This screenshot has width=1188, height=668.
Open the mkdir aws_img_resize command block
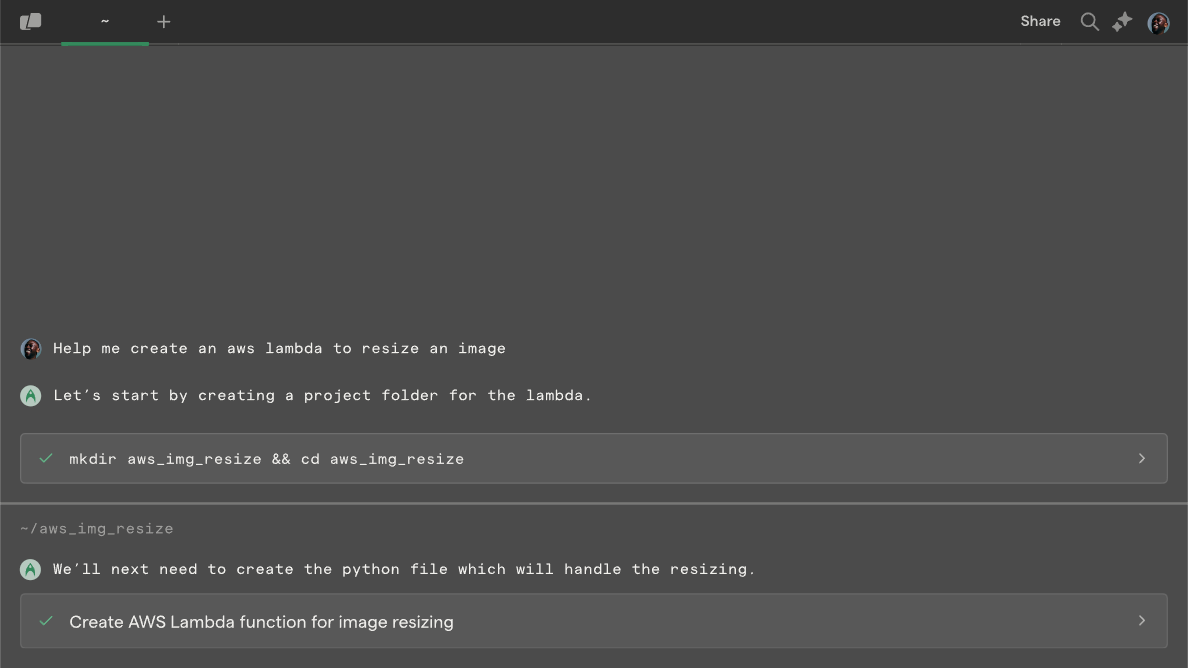[x=593, y=458]
